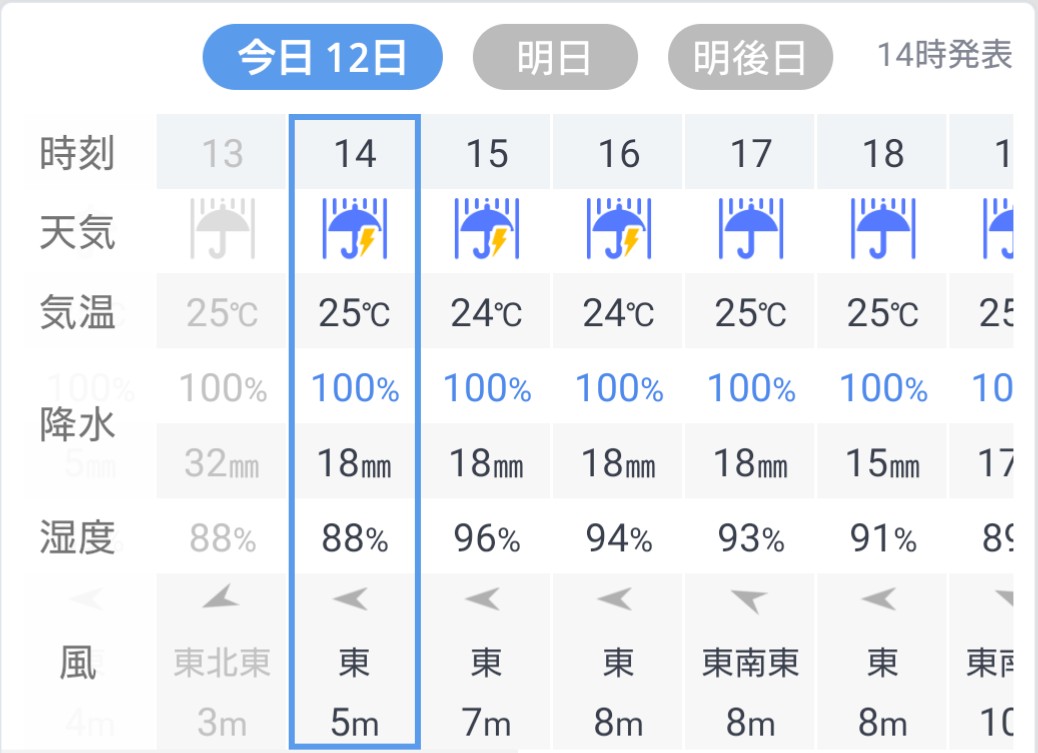Click the east wind arrow at 14時
Image resolution: width=1038 pixels, height=753 pixels.
355,600
